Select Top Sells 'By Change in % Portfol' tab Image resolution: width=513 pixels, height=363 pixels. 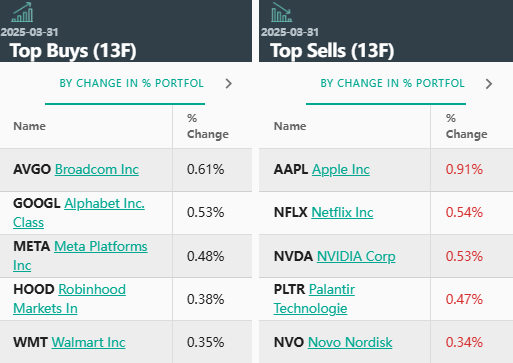(x=392, y=83)
